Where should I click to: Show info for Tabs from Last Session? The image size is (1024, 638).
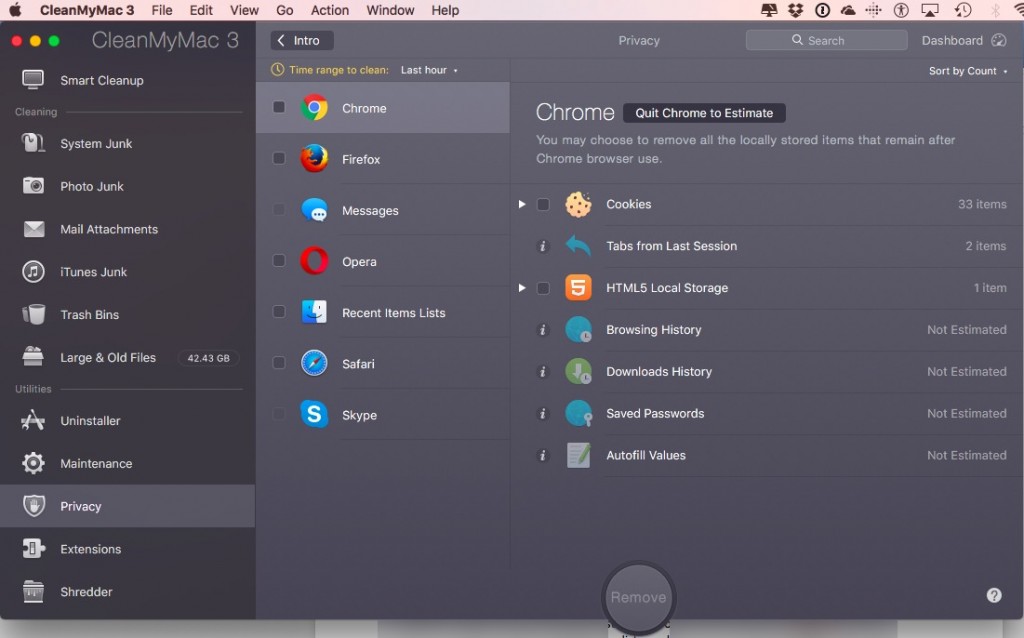click(542, 246)
